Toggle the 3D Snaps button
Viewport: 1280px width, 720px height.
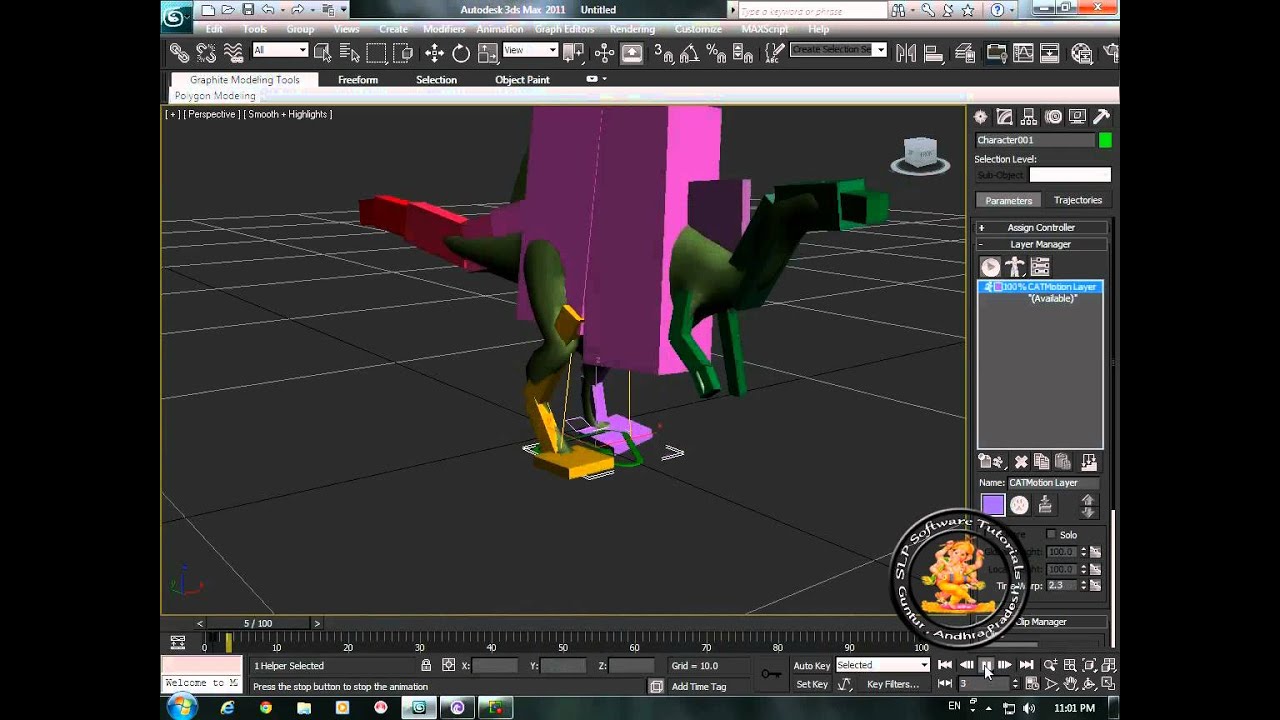point(663,53)
